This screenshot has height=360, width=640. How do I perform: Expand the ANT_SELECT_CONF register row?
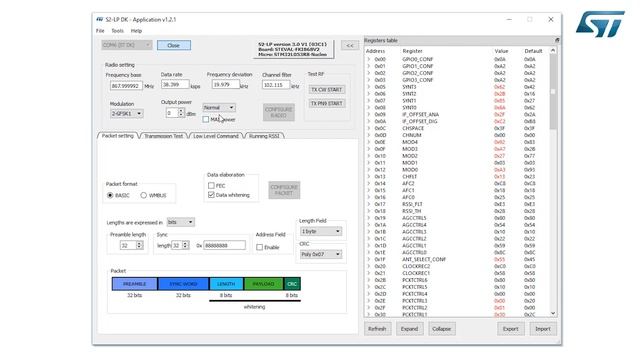click(x=368, y=260)
